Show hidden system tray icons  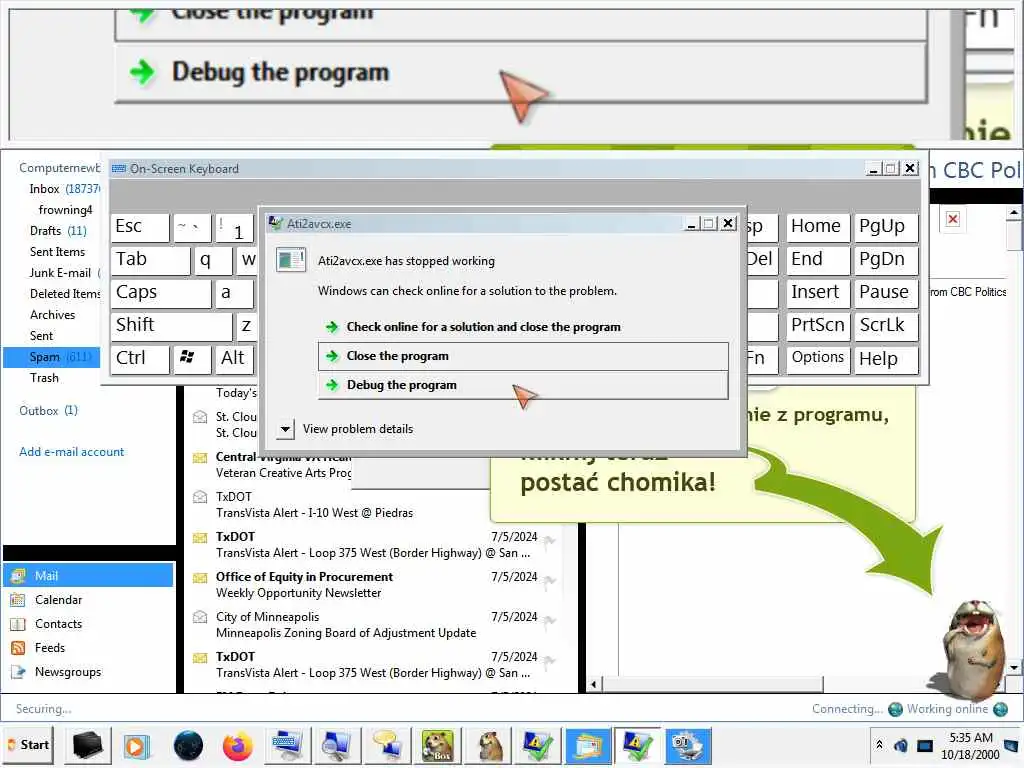coord(880,744)
